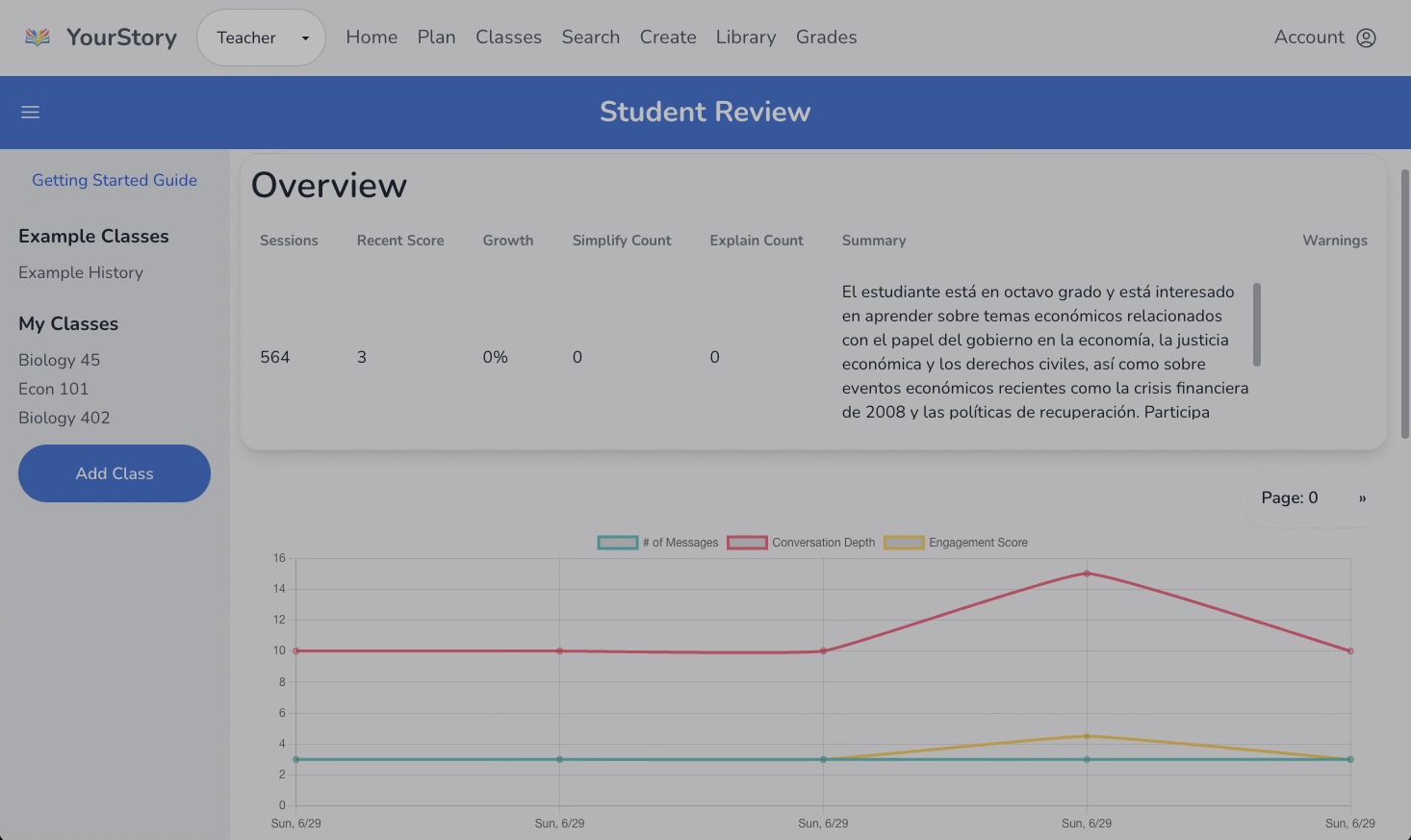View the Example History class
The width and height of the screenshot is (1411, 840).
81,272
